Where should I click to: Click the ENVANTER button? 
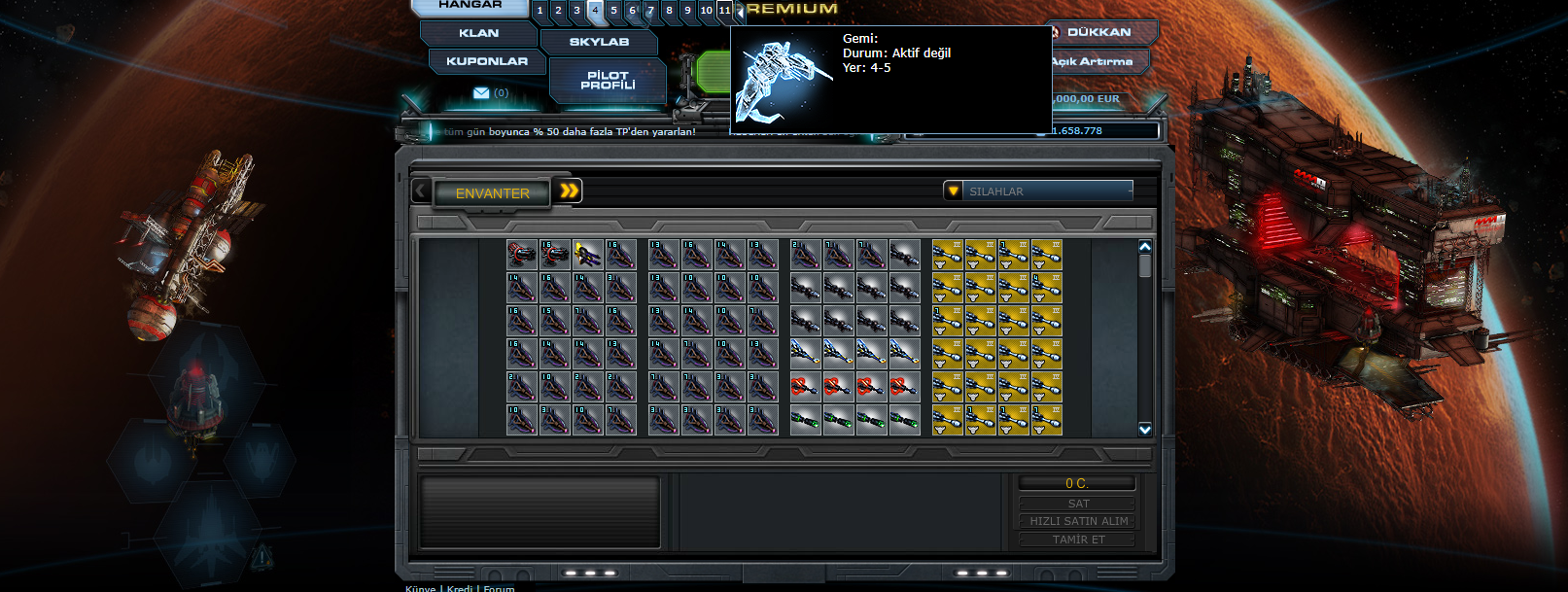tap(492, 192)
